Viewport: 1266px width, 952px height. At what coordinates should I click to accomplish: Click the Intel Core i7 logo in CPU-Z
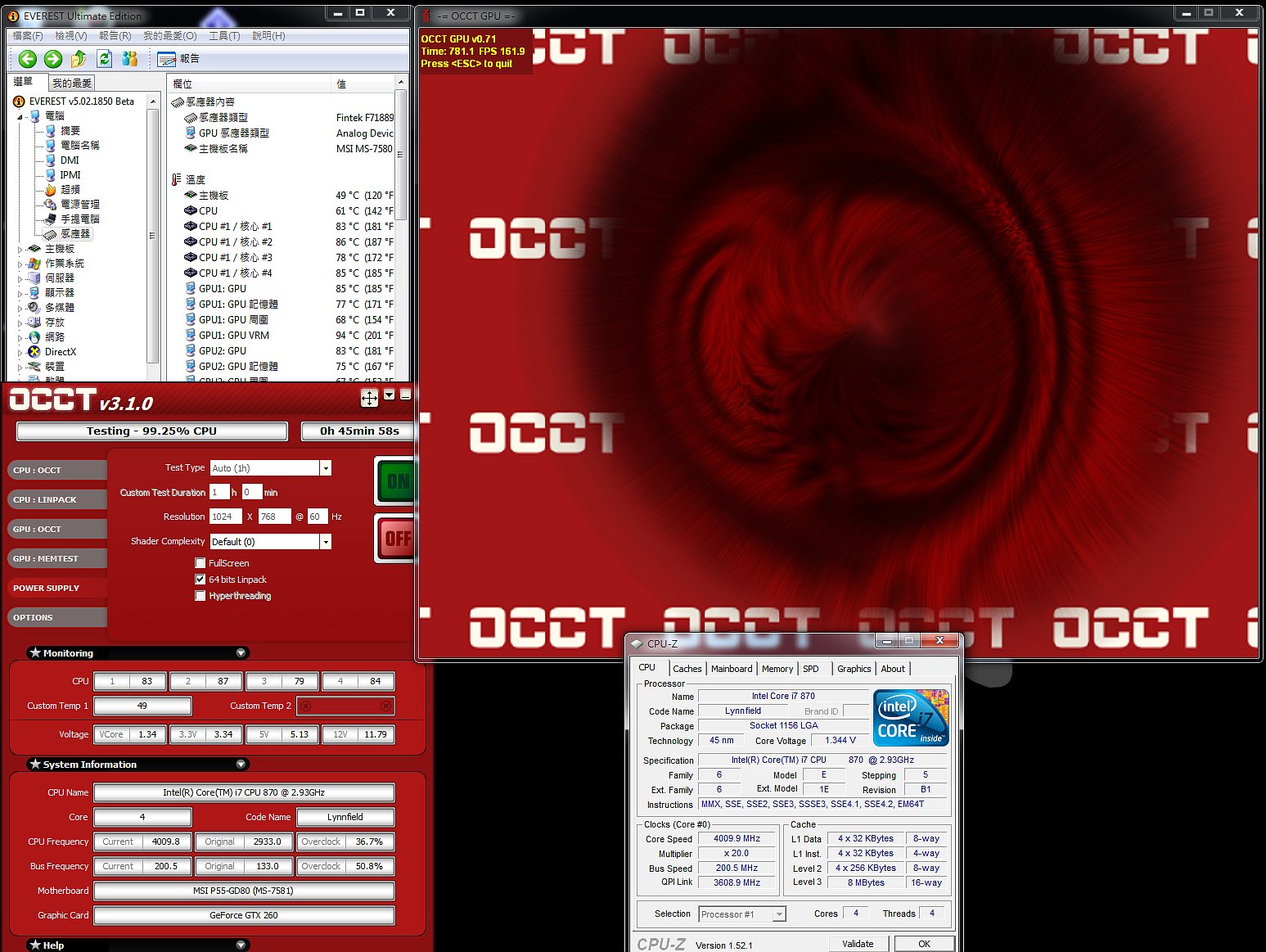point(911,718)
